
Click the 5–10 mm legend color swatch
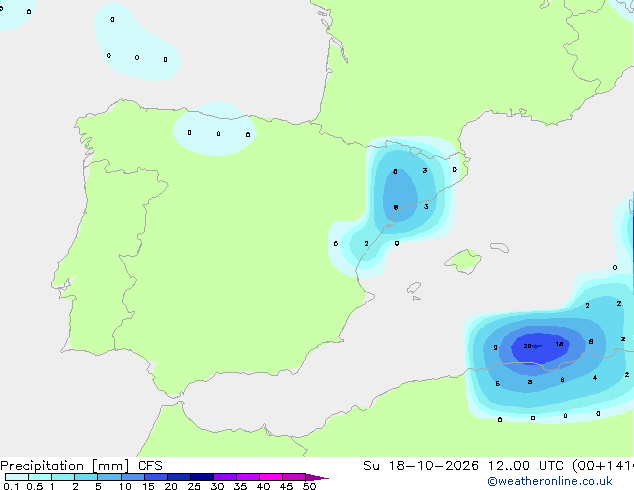(109, 477)
